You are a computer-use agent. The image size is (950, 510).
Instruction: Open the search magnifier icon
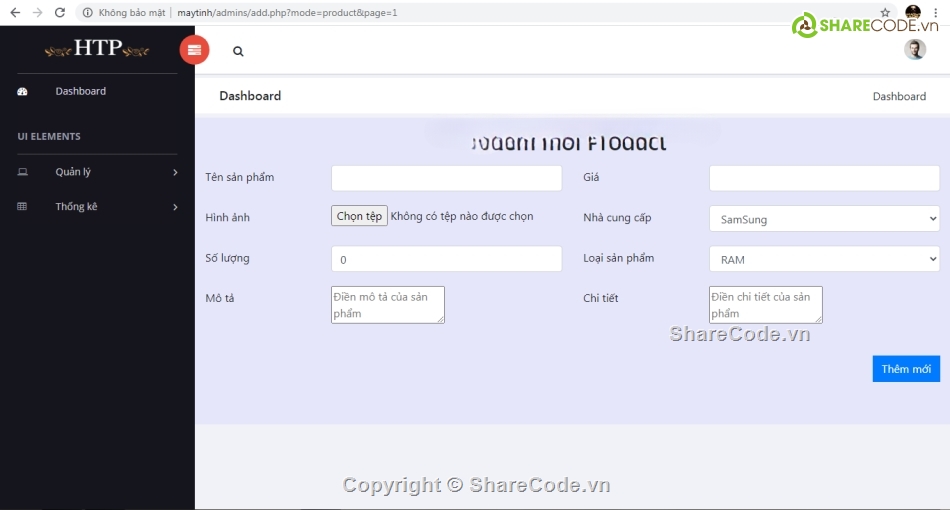[x=238, y=51]
